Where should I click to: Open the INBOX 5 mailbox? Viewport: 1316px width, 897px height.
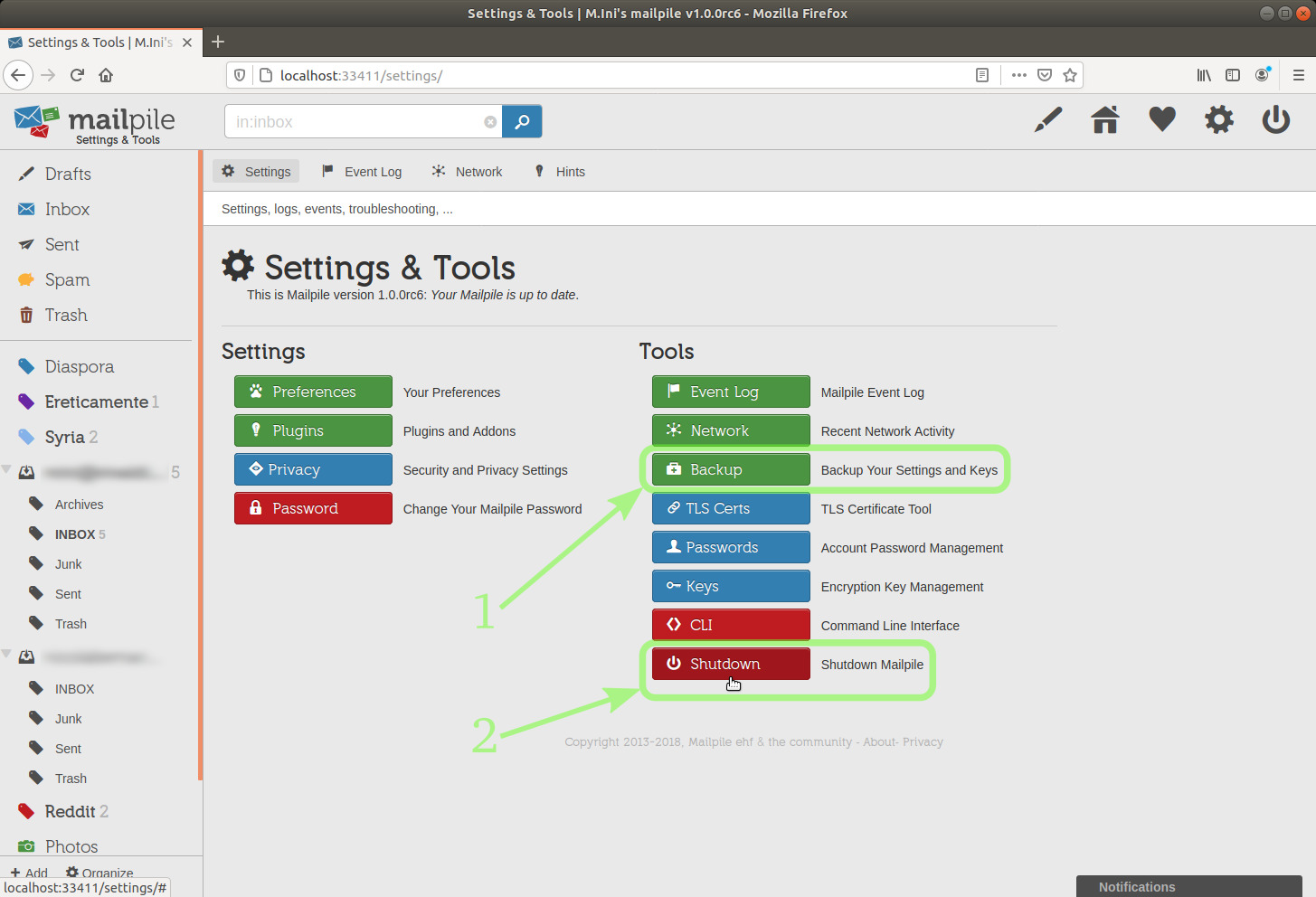point(80,534)
